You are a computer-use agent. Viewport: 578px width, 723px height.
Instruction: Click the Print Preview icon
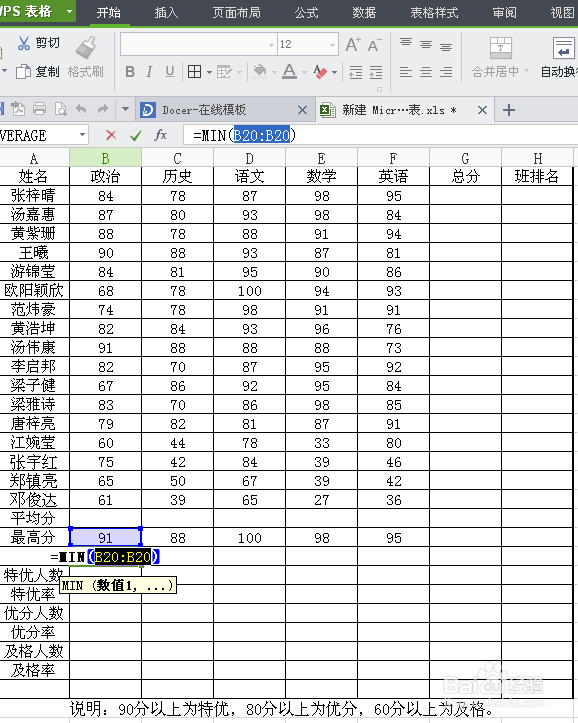(60, 109)
